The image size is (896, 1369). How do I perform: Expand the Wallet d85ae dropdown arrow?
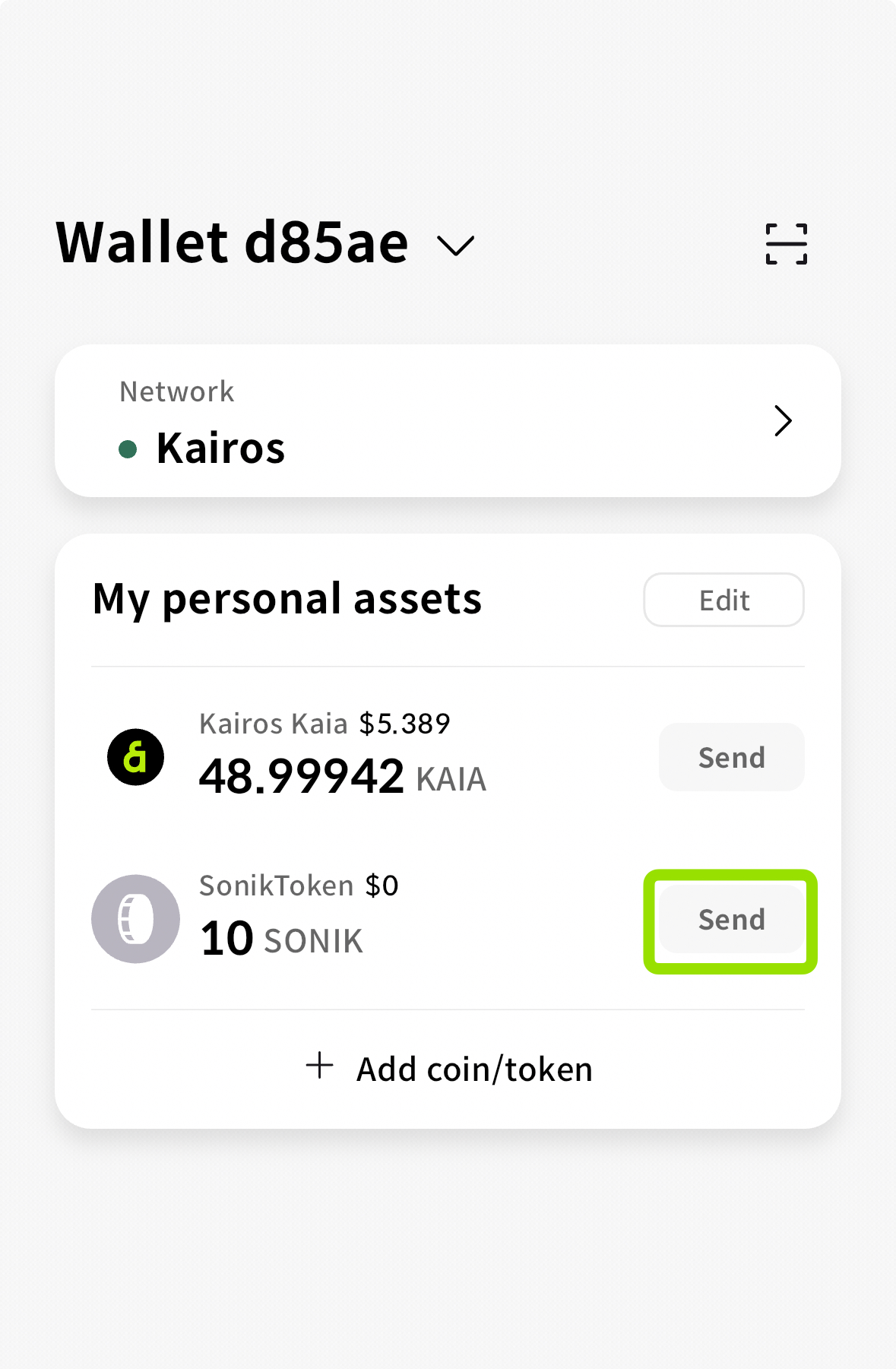point(455,246)
